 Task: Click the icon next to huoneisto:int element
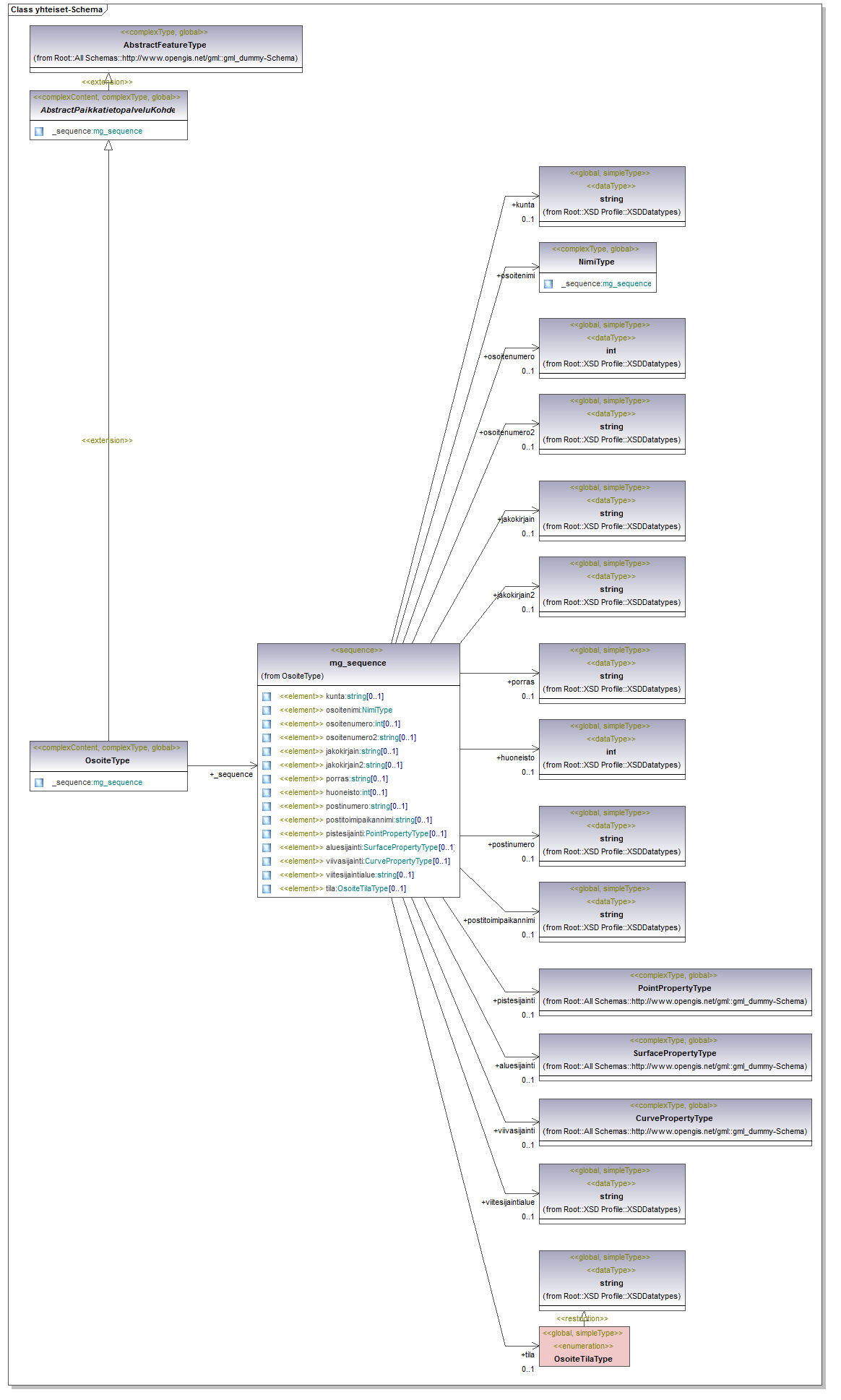coord(267,793)
